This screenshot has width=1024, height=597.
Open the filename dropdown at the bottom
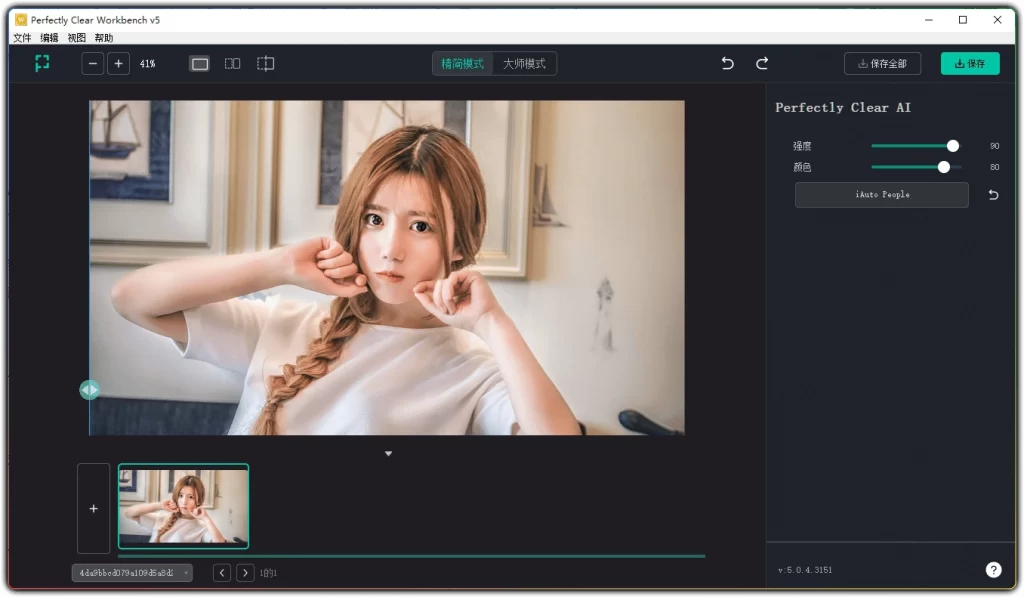[131, 573]
